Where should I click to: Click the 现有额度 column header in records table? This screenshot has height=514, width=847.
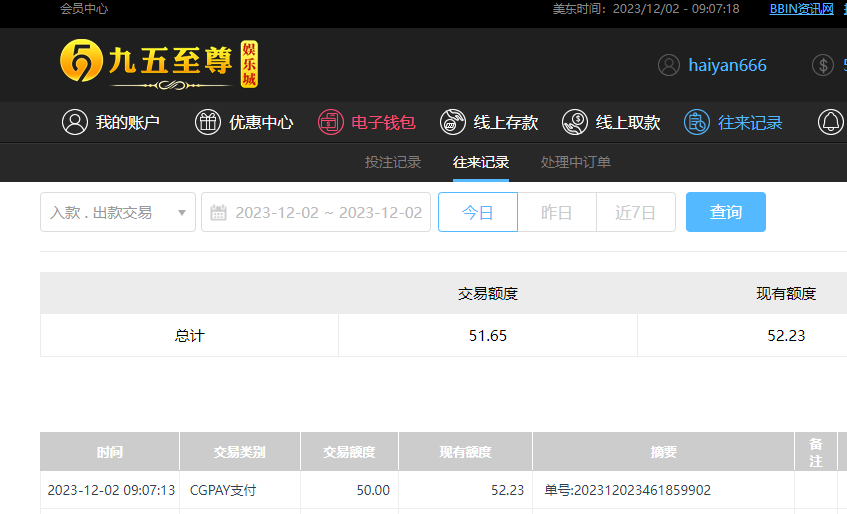466,451
